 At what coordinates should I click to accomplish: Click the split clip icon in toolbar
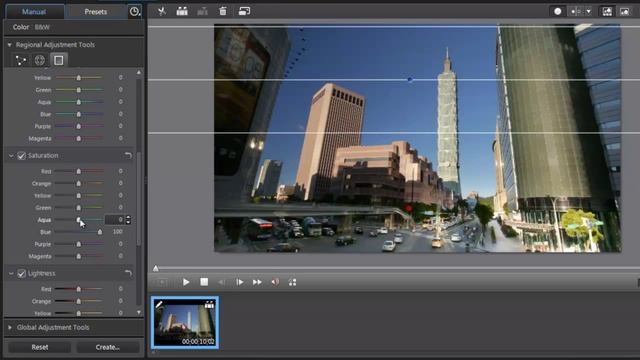click(x=182, y=11)
